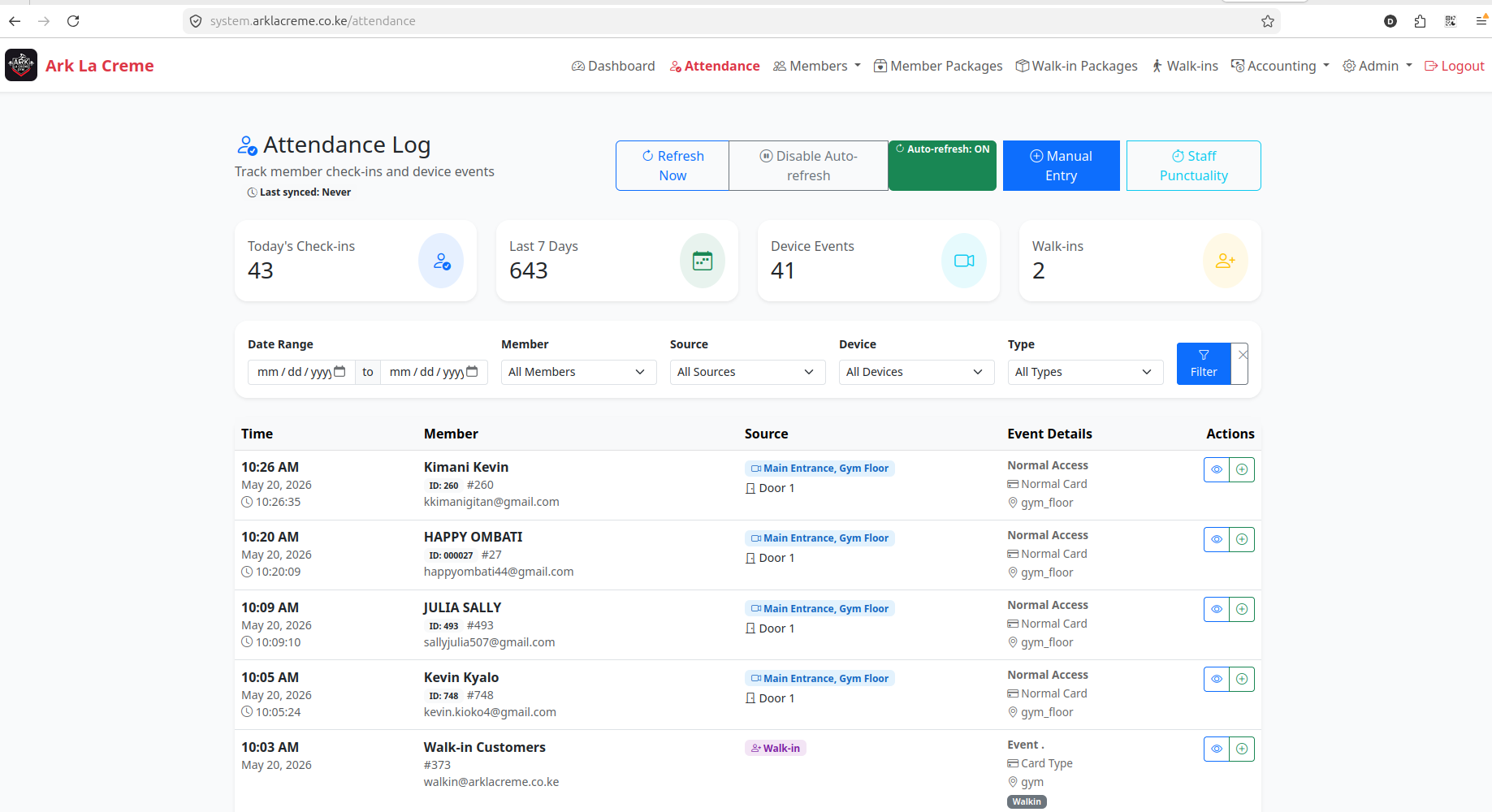This screenshot has height=812, width=1492.
Task: Add entry for JULIA SALLY with plus icon
Action: [x=1242, y=609]
